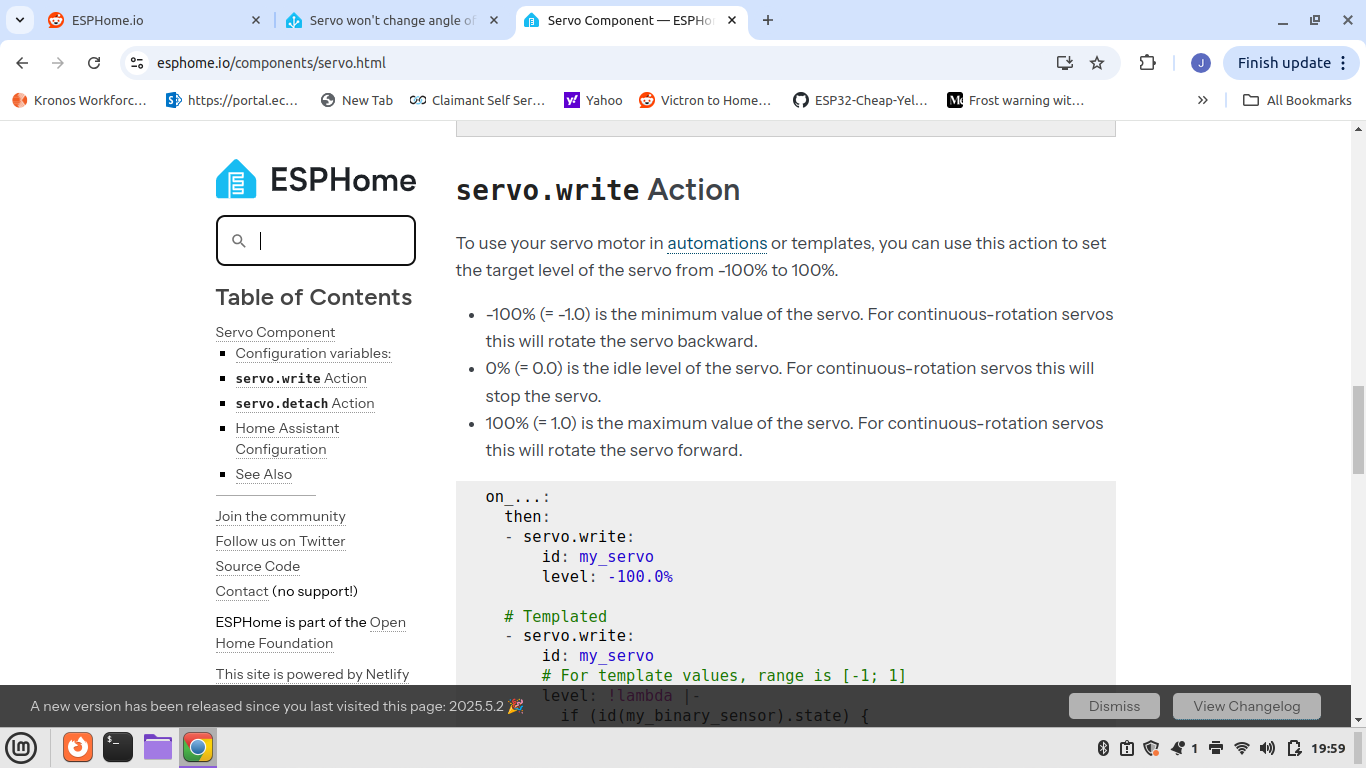
Task: Open the All Bookmarks folder
Action: [x=1297, y=100]
